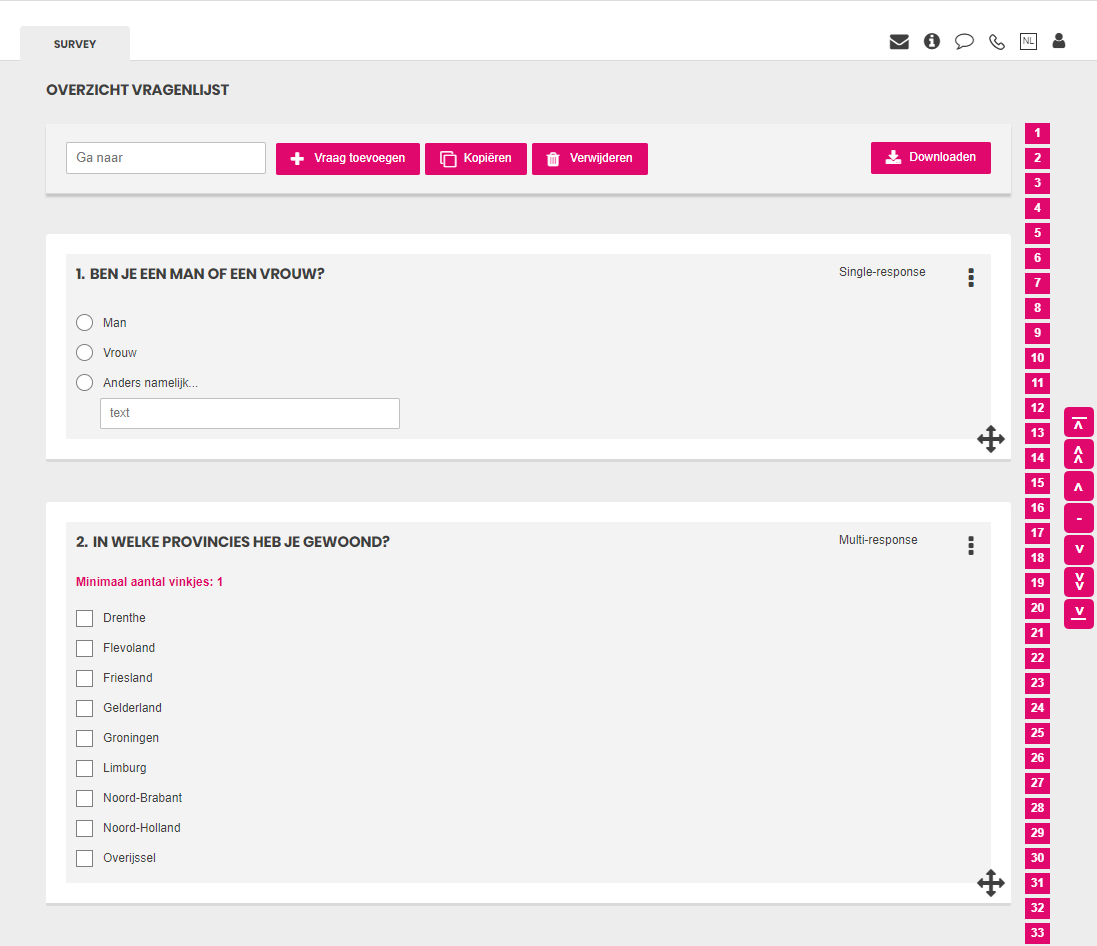Focus the Anders namelijk text field
Image resolution: width=1097 pixels, height=946 pixels.
[250, 414]
